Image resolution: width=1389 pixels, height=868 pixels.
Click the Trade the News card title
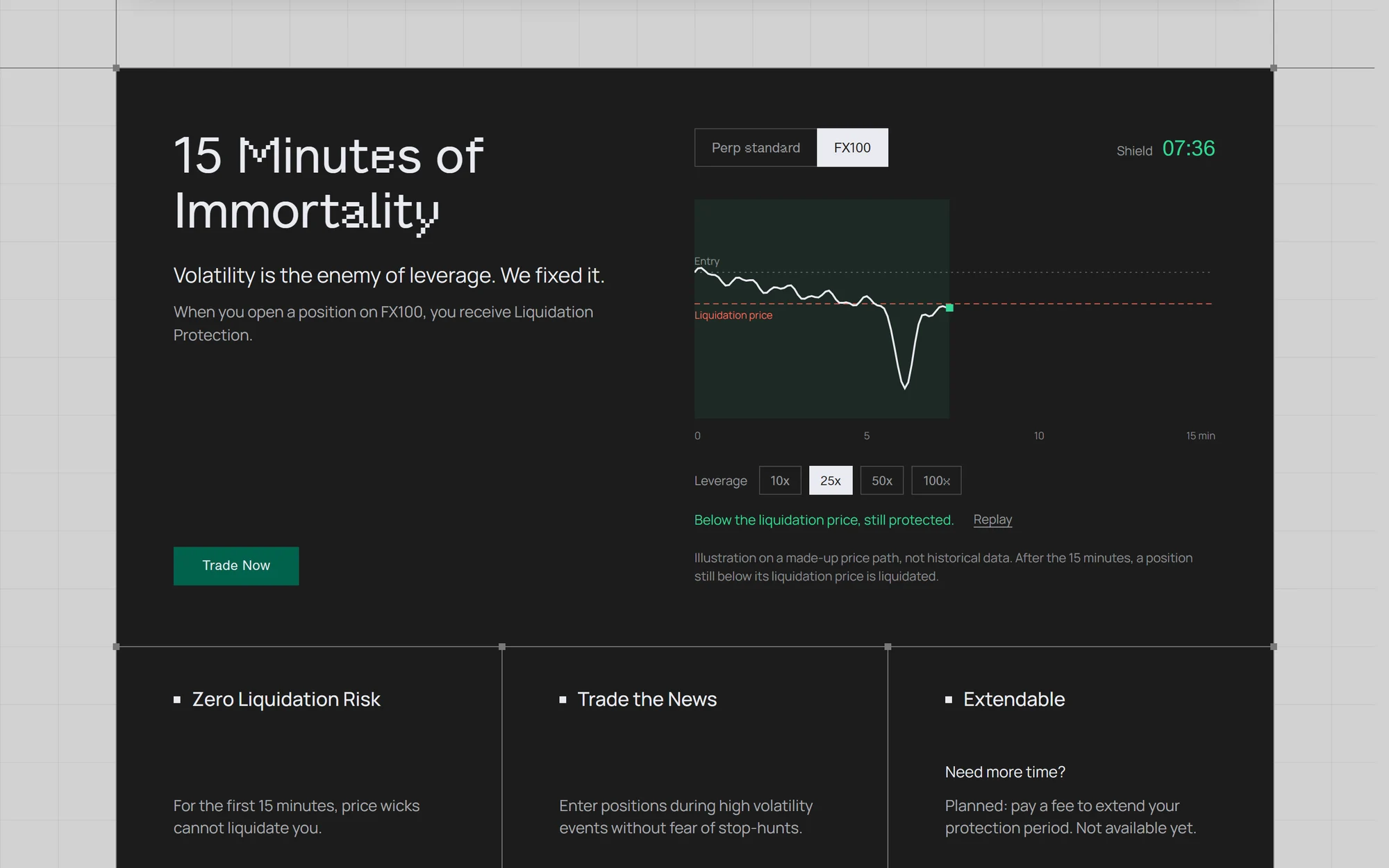tap(647, 699)
